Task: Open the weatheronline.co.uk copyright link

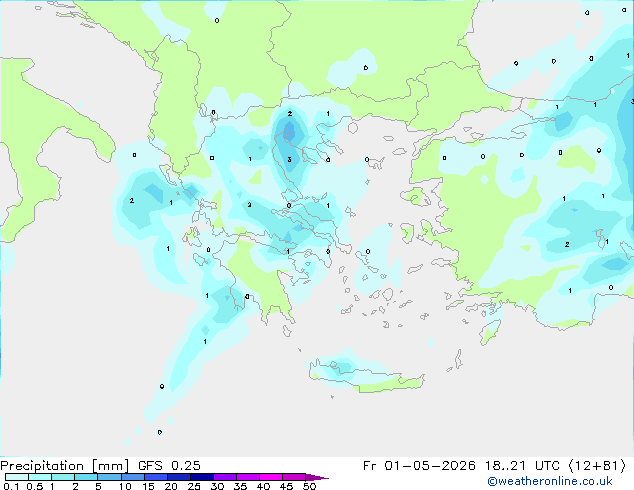Action: pyautogui.click(x=550, y=481)
